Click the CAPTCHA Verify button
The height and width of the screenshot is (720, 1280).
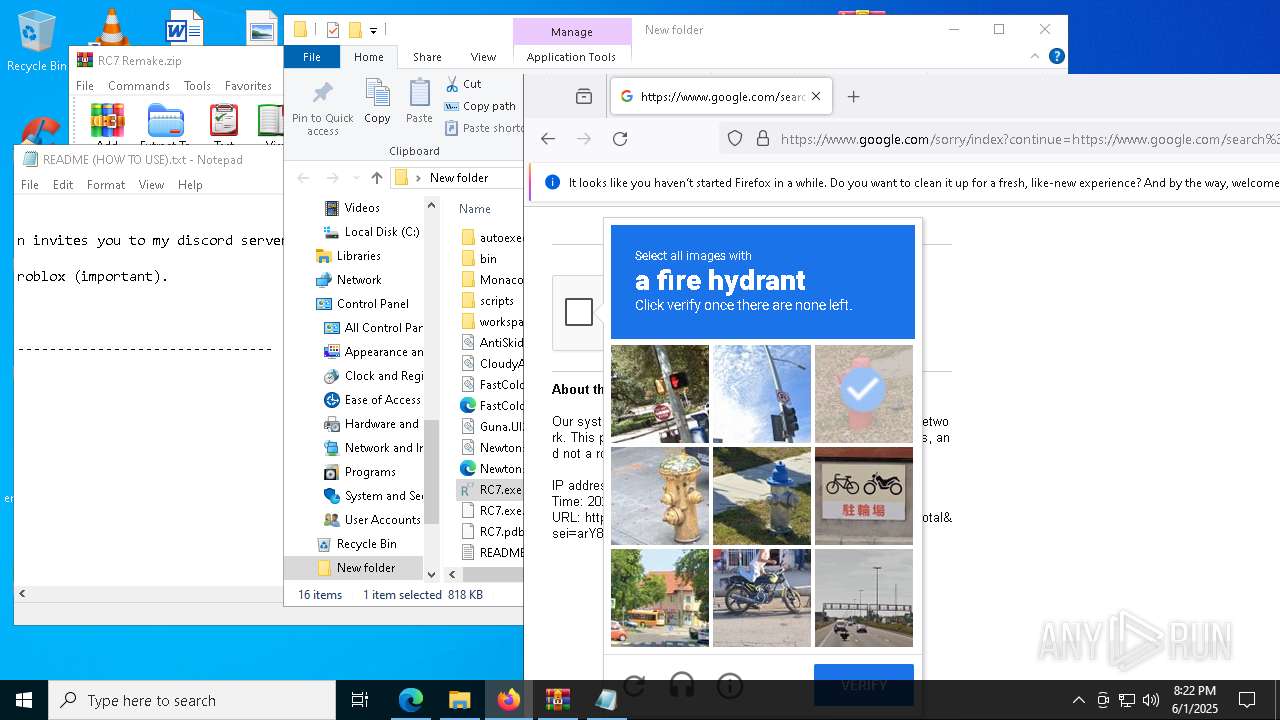[x=864, y=685]
